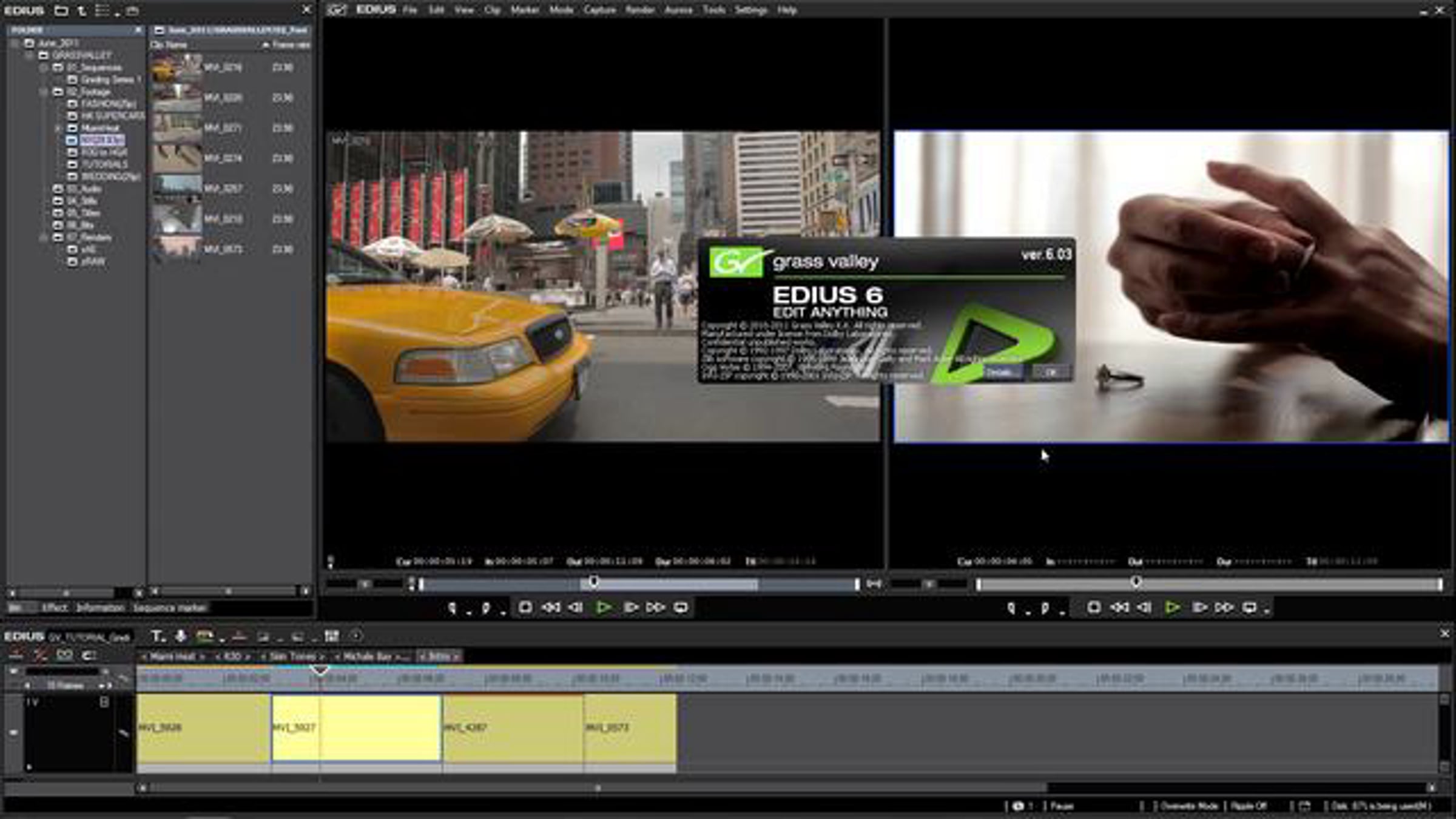The width and height of the screenshot is (1456, 819).
Task: Click the recorder player position slider handle
Action: coord(1136,582)
